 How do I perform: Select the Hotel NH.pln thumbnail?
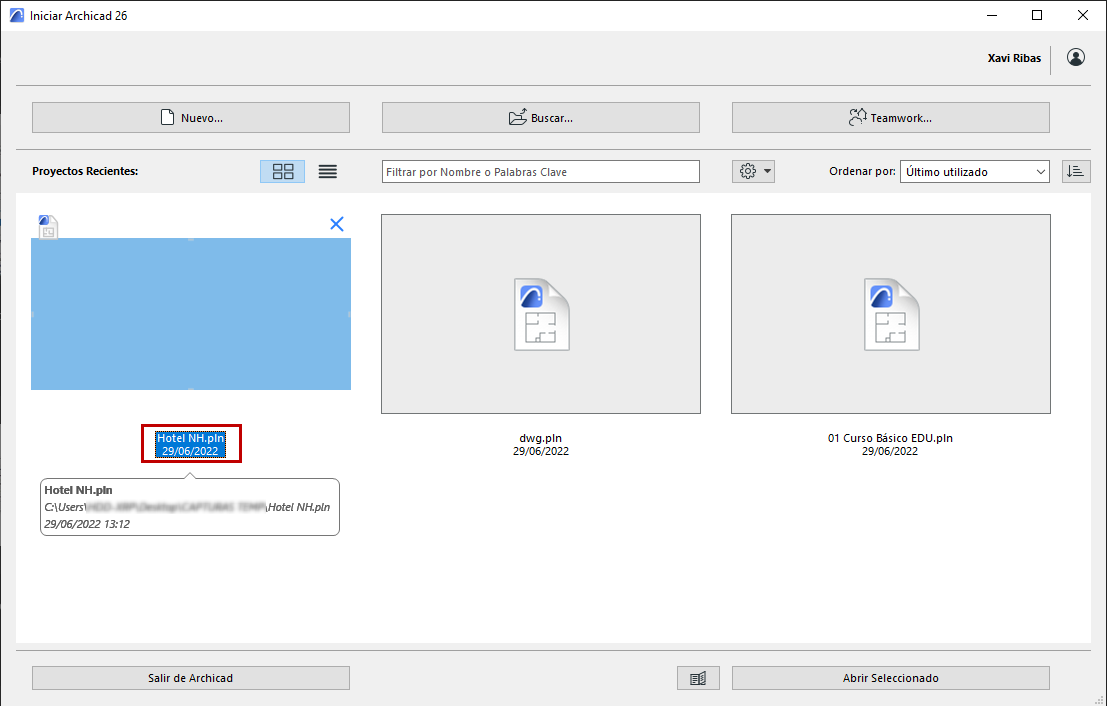[191, 313]
